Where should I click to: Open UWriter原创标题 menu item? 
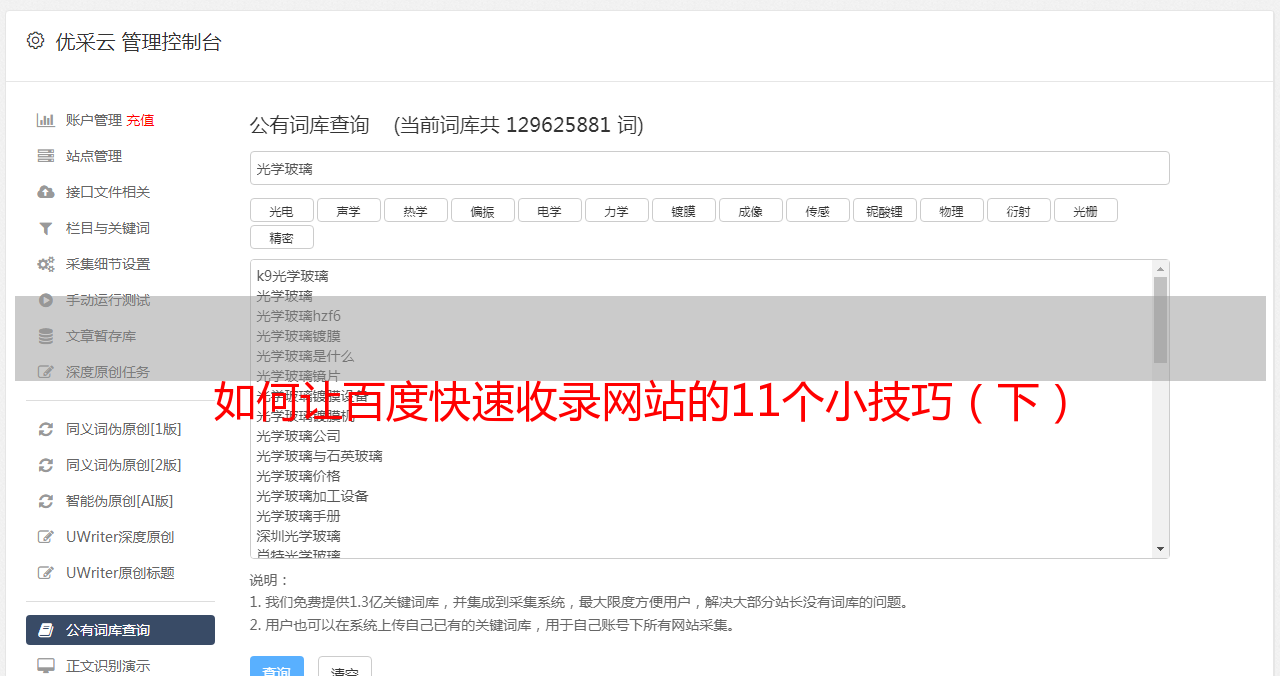pyautogui.click(x=120, y=573)
